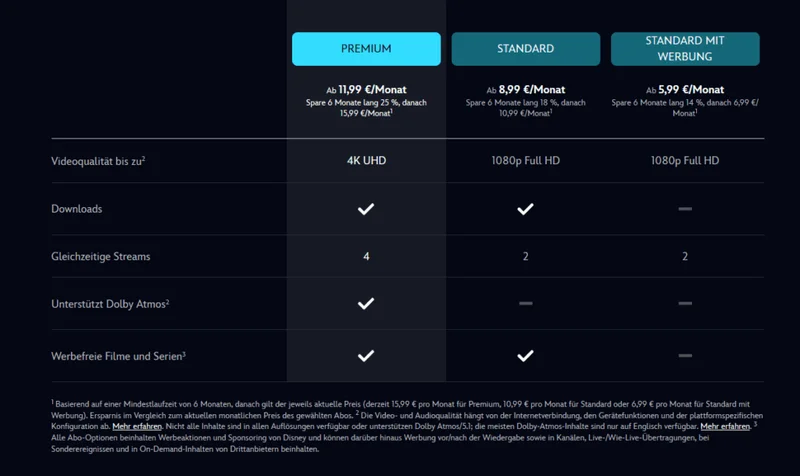Open first Mehr erfahren link after Konfiguration ab
Image resolution: width=800 pixels, height=476 pixels.
pos(137,427)
